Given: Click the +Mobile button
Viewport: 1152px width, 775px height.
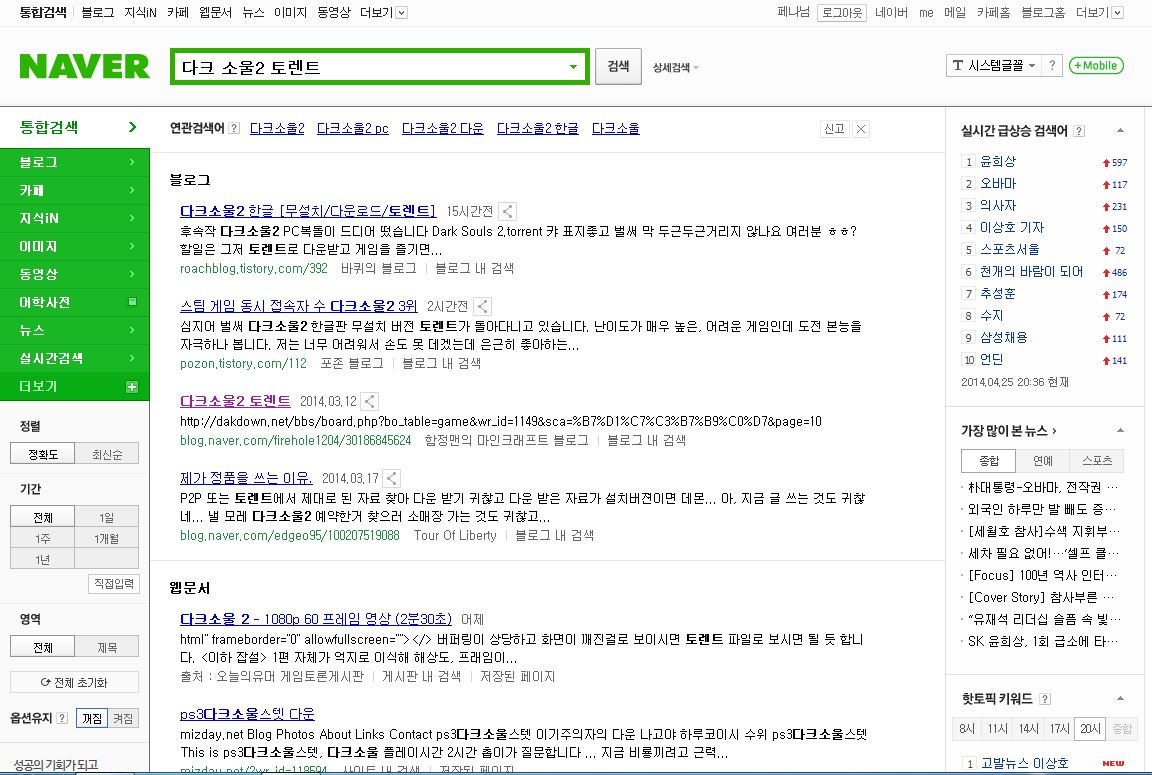Looking at the screenshot, I should click(x=1096, y=65).
